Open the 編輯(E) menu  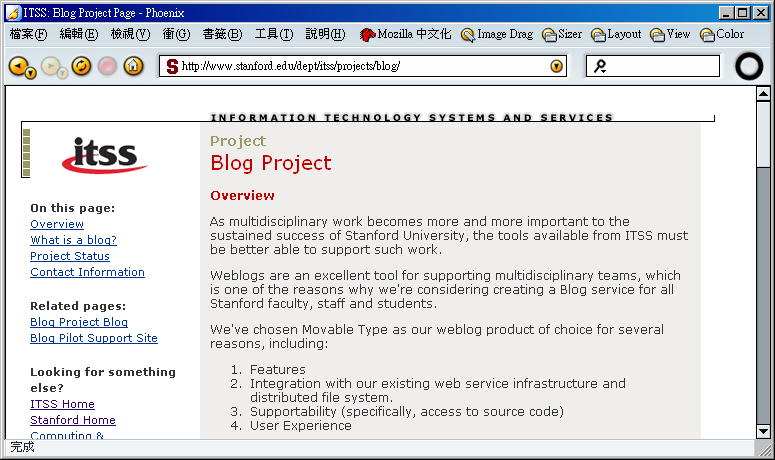(79, 34)
